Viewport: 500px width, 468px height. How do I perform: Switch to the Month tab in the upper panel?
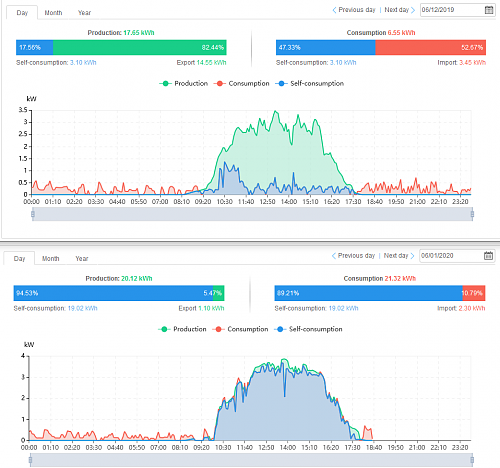53,13
